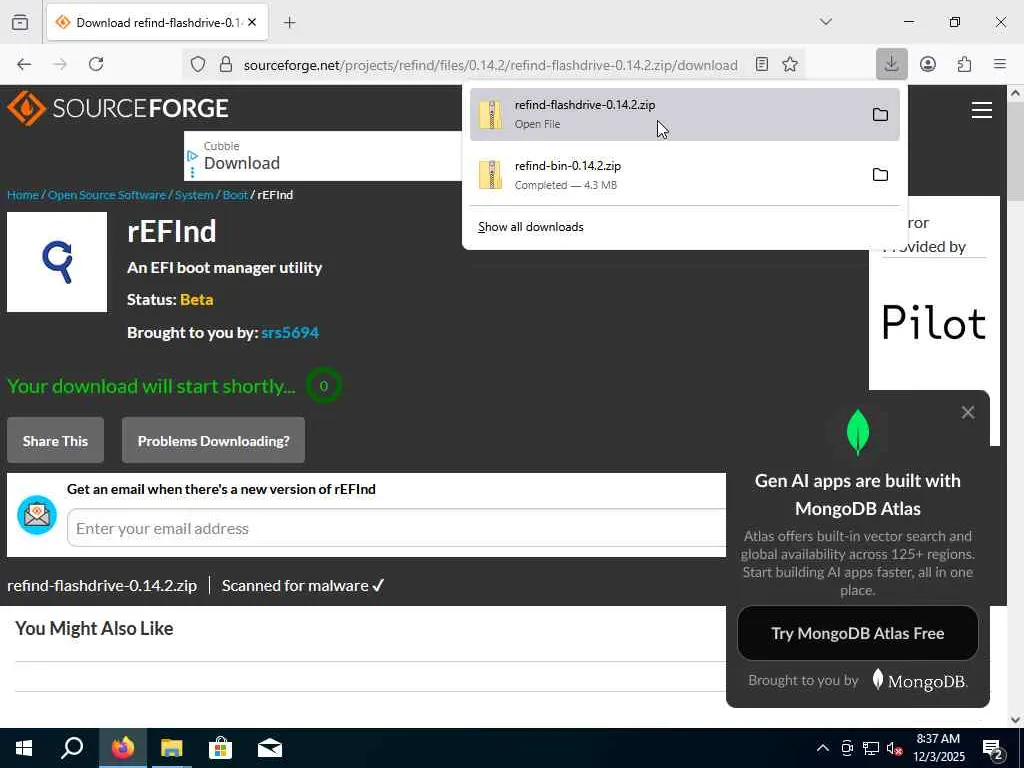Toggle the downloads panel toolbar button
Viewport: 1024px width, 768px height.
point(891,64)
